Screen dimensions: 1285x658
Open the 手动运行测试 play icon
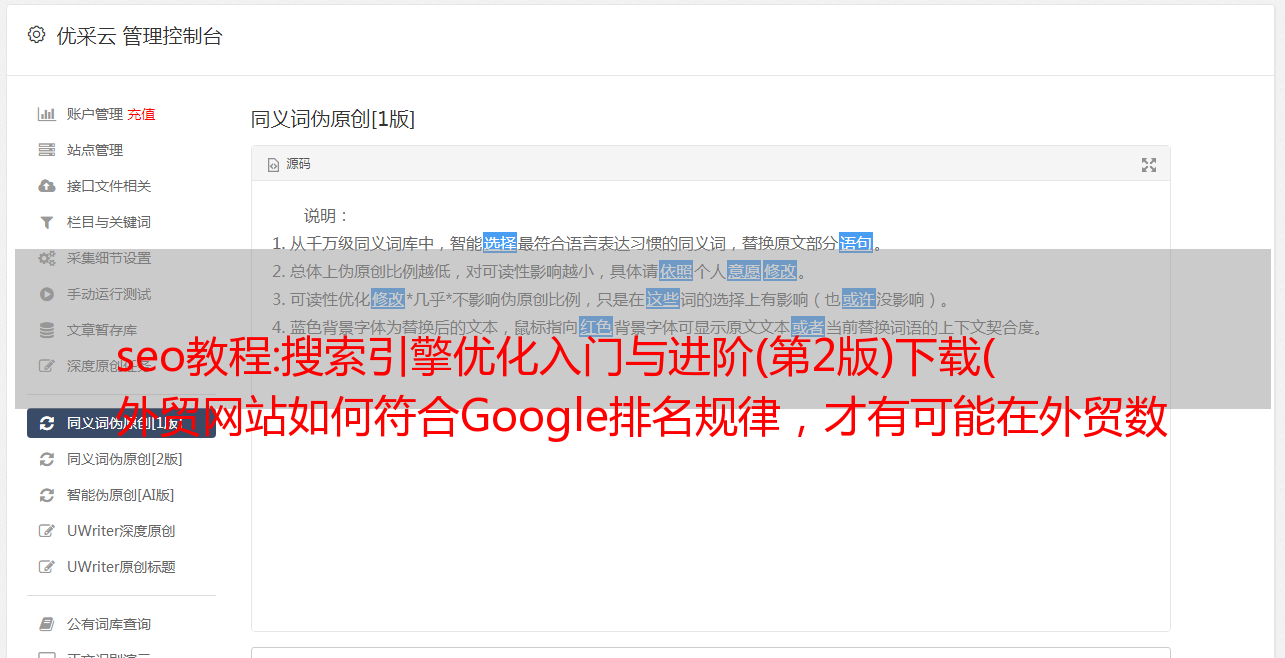[46, 294]
